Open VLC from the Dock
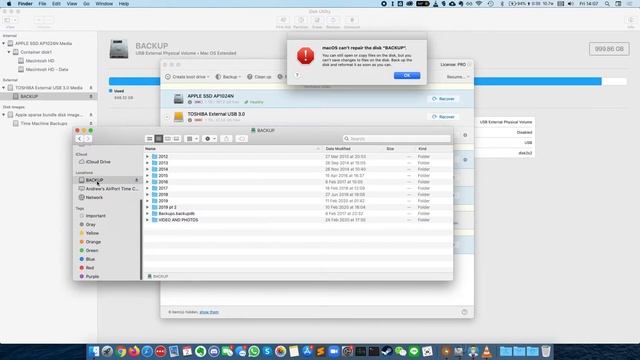 coord(487,351)
